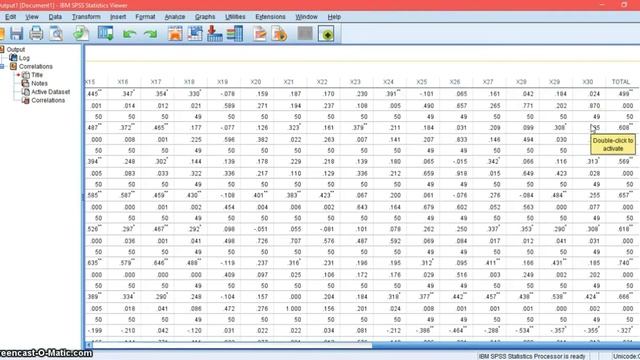Click the status text 'Processor is ready'
640x360 pixels.
point(532,356)
